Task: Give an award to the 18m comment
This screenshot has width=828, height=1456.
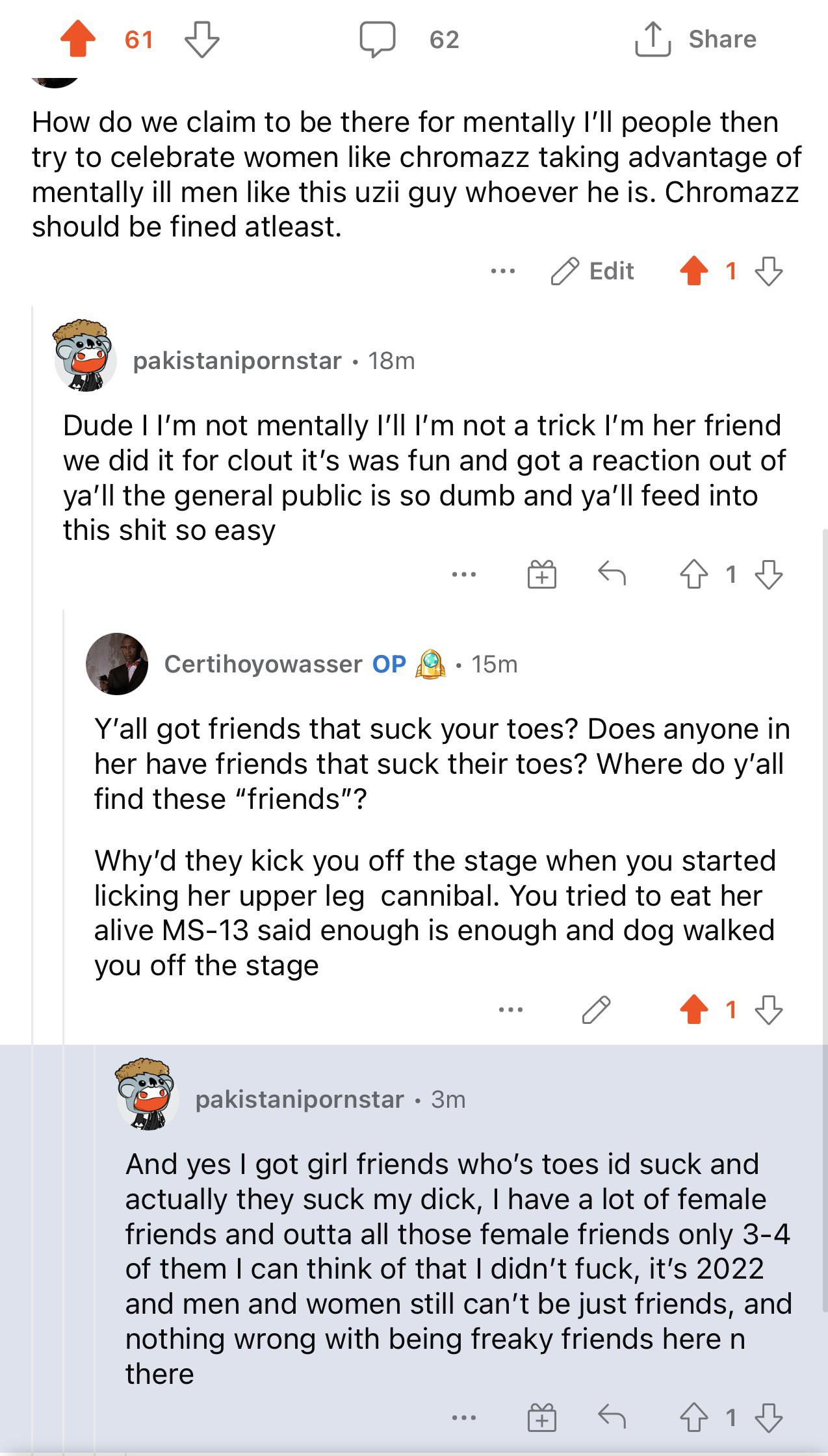Action: (541, 574)
